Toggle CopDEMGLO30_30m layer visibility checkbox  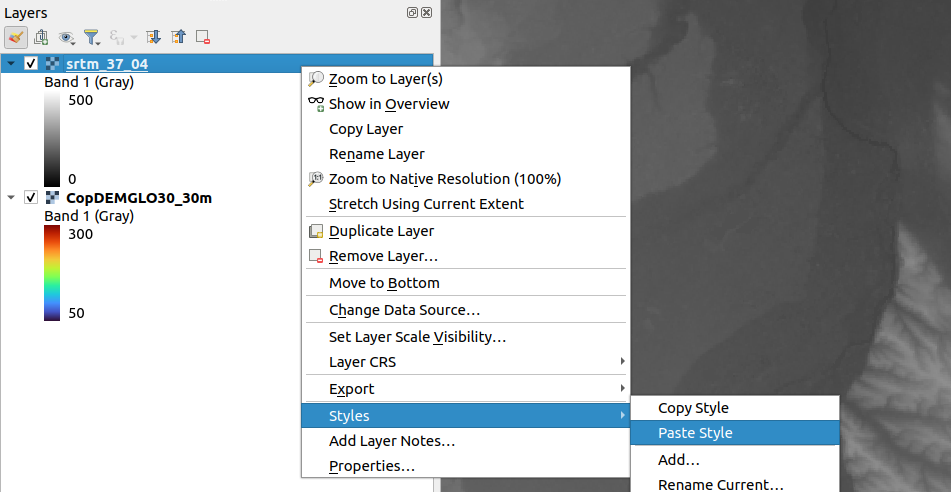[31, 198]
